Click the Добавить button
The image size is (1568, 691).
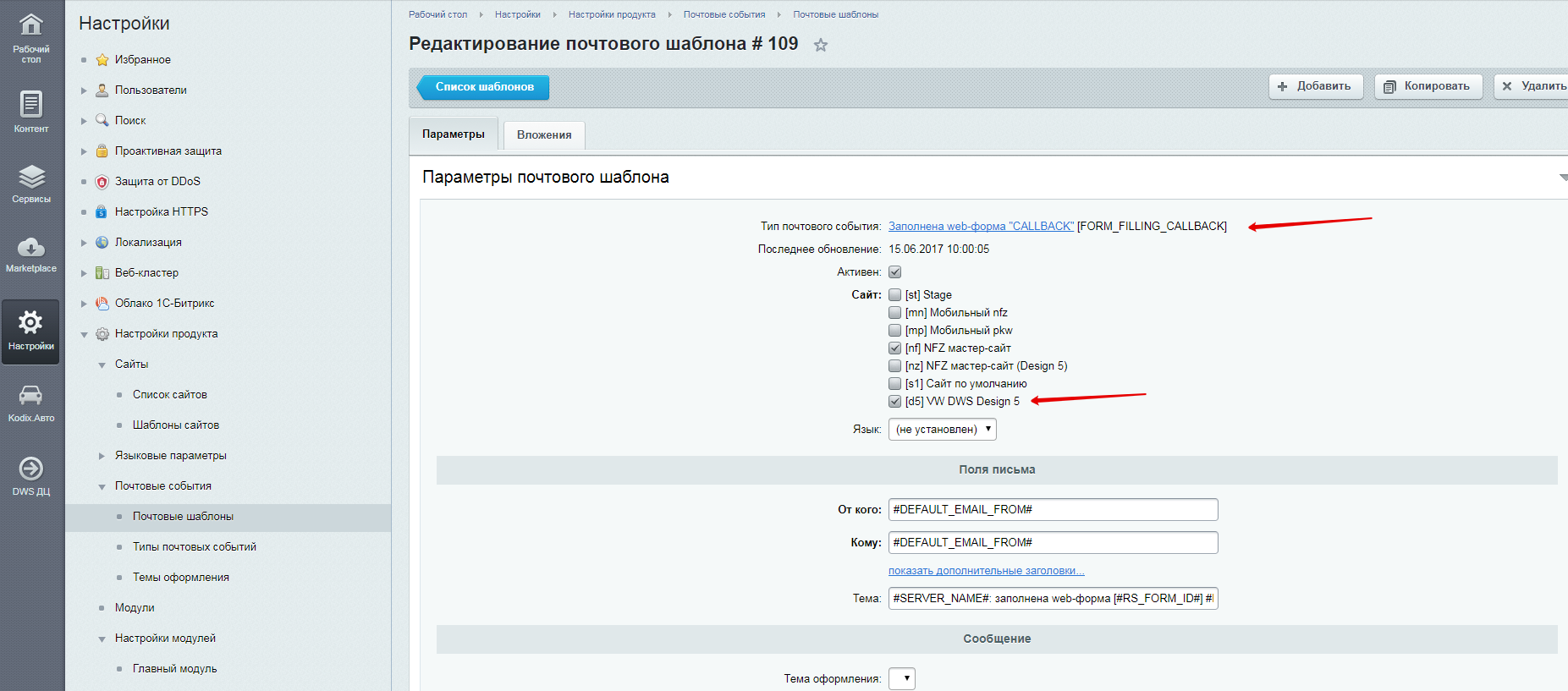click(1316, 86)
